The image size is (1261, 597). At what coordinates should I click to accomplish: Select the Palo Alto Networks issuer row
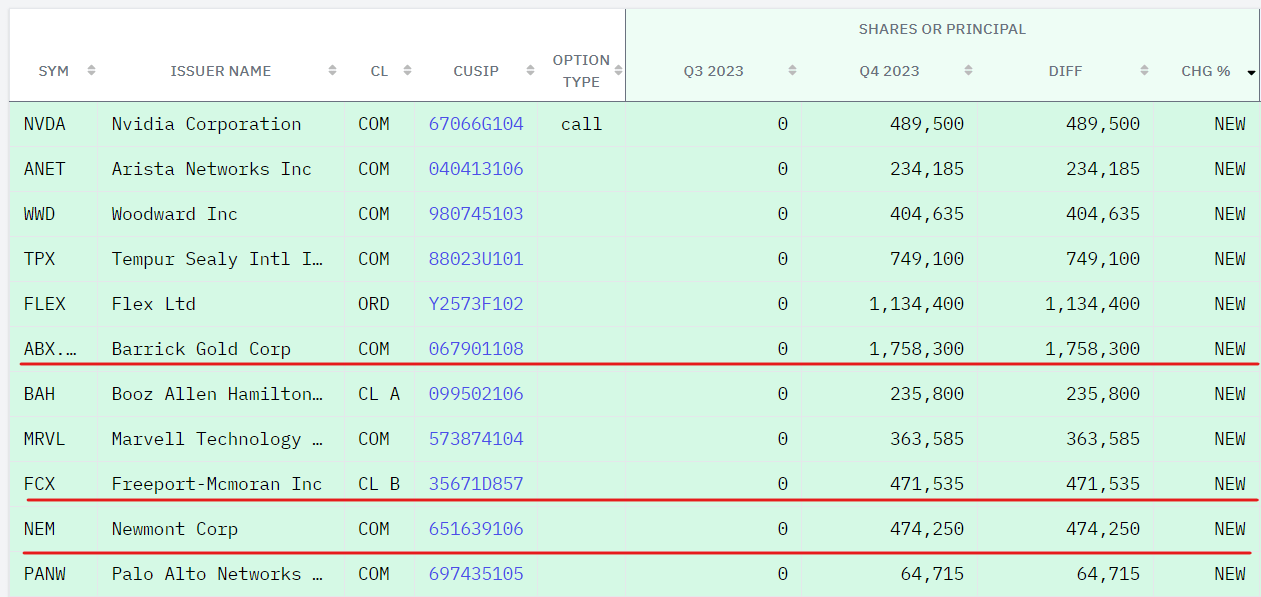tap(218, 574)
